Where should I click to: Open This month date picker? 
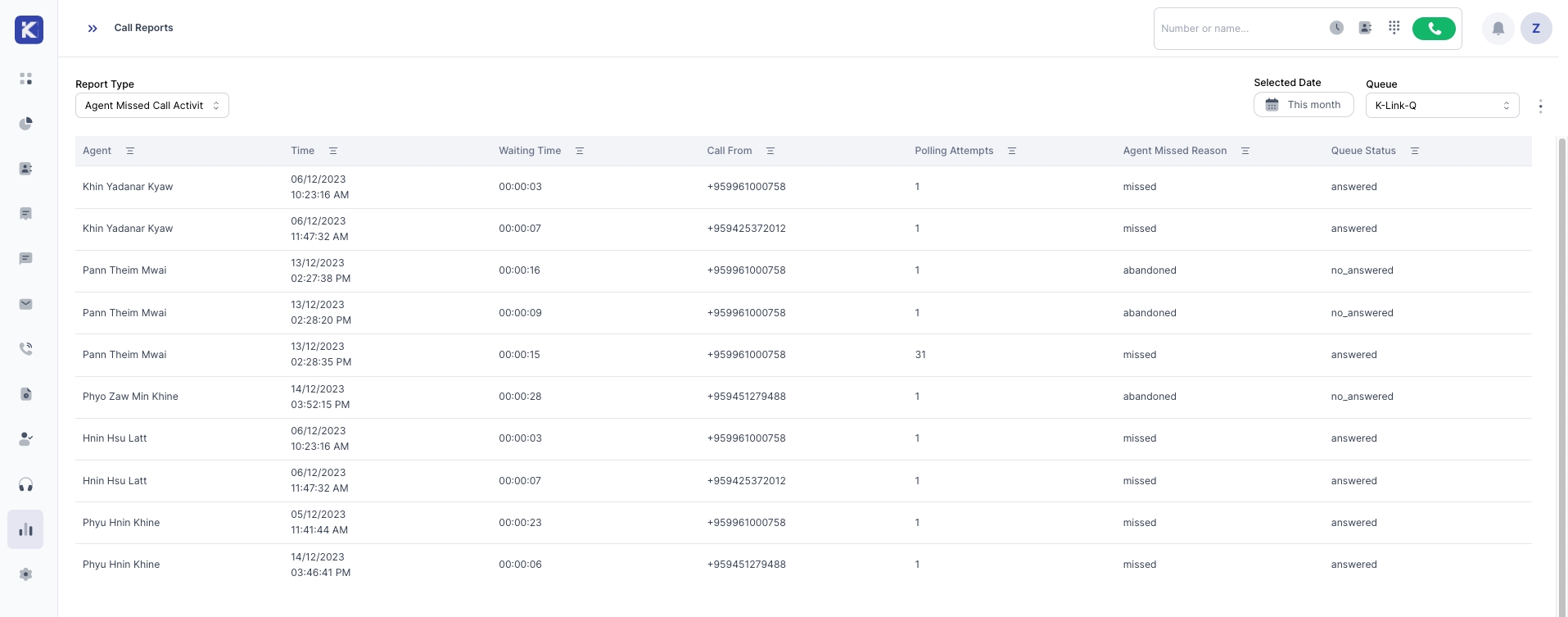pyautogui.click(x=1303, y=105)
